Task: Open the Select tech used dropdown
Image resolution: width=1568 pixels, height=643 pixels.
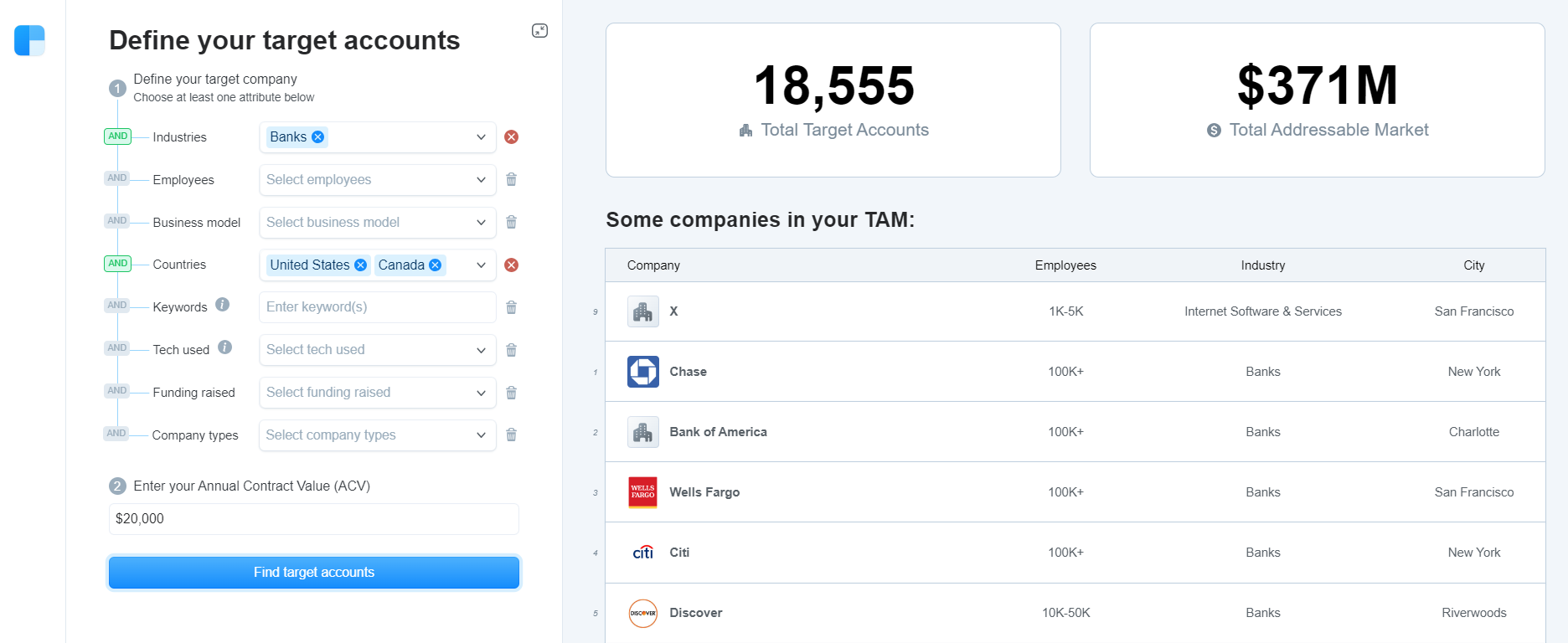Action: click(378, 350)
